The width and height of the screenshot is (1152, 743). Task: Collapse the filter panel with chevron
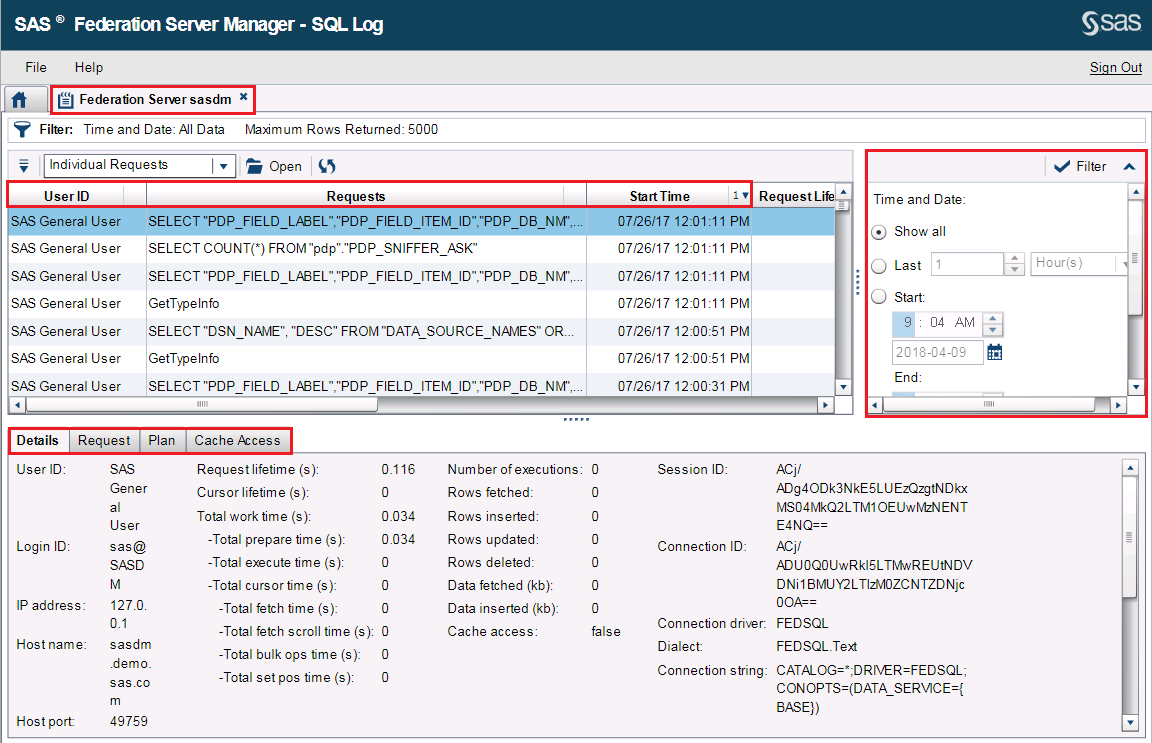point(1129,167)
